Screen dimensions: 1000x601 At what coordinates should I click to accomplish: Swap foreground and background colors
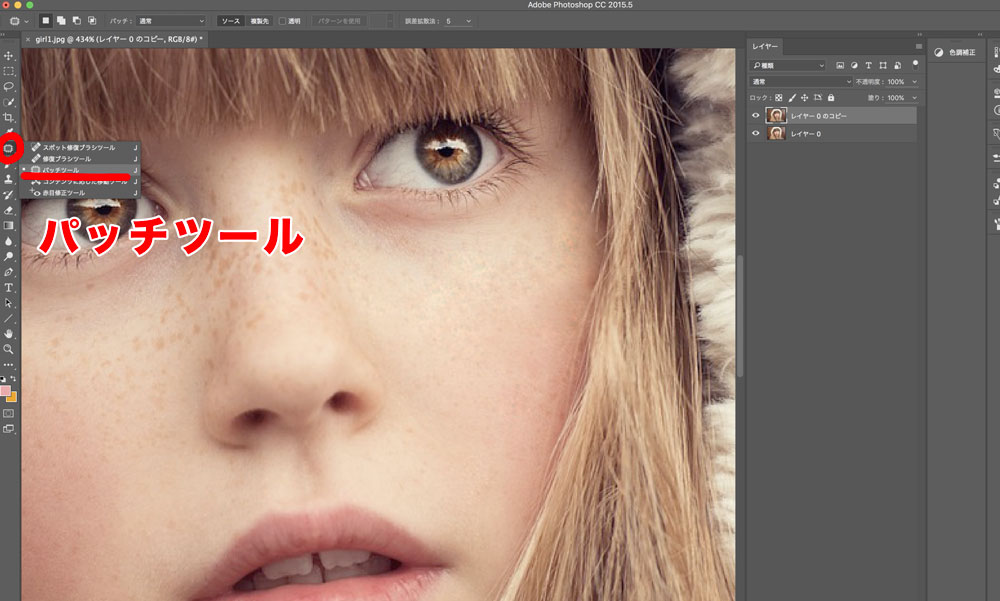[13, 379]
